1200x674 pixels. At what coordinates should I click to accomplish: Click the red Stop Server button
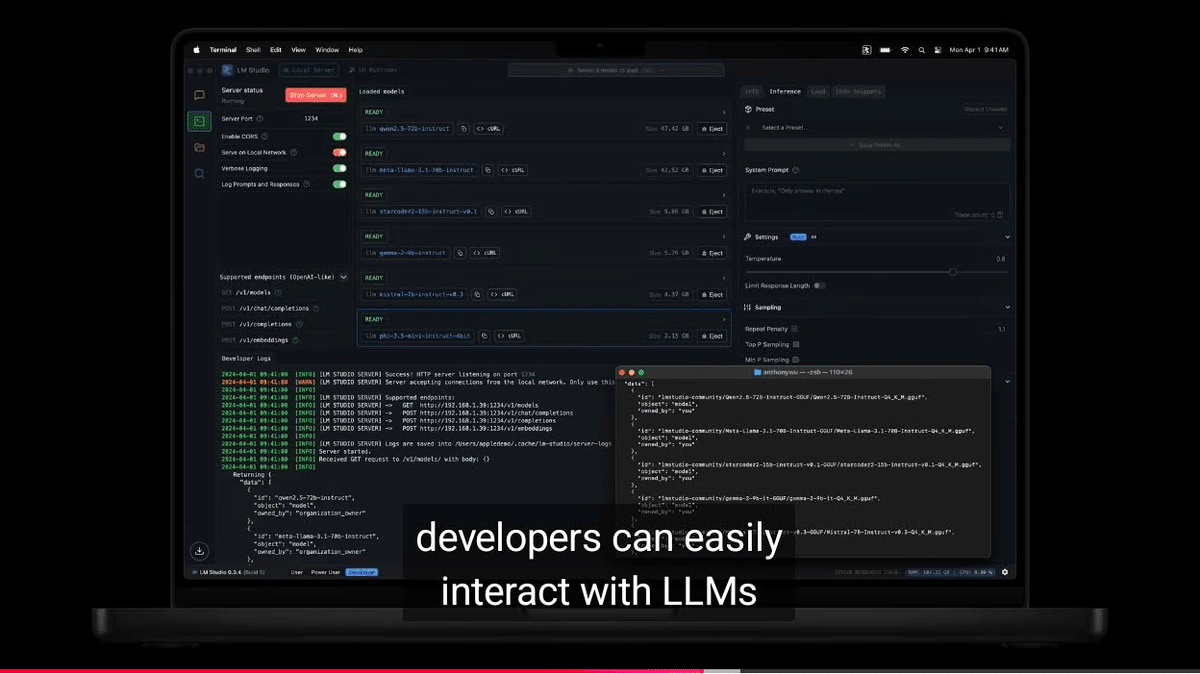click(315, 95)
